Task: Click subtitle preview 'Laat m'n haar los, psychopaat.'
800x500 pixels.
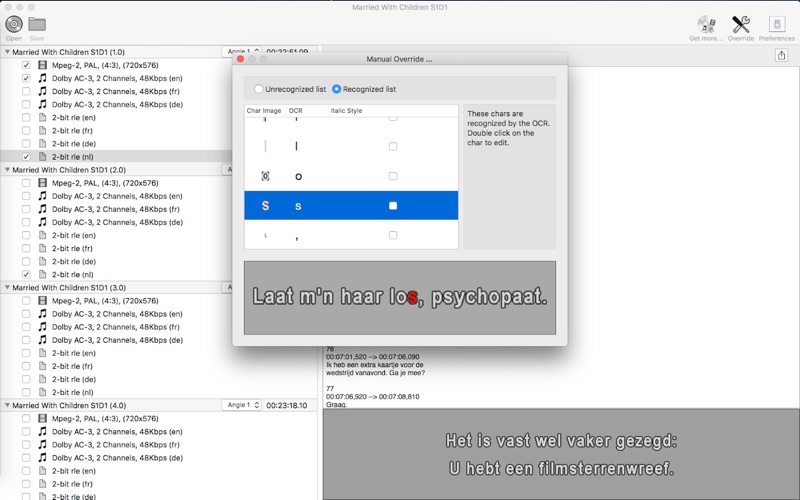Action: pos(400,297)
